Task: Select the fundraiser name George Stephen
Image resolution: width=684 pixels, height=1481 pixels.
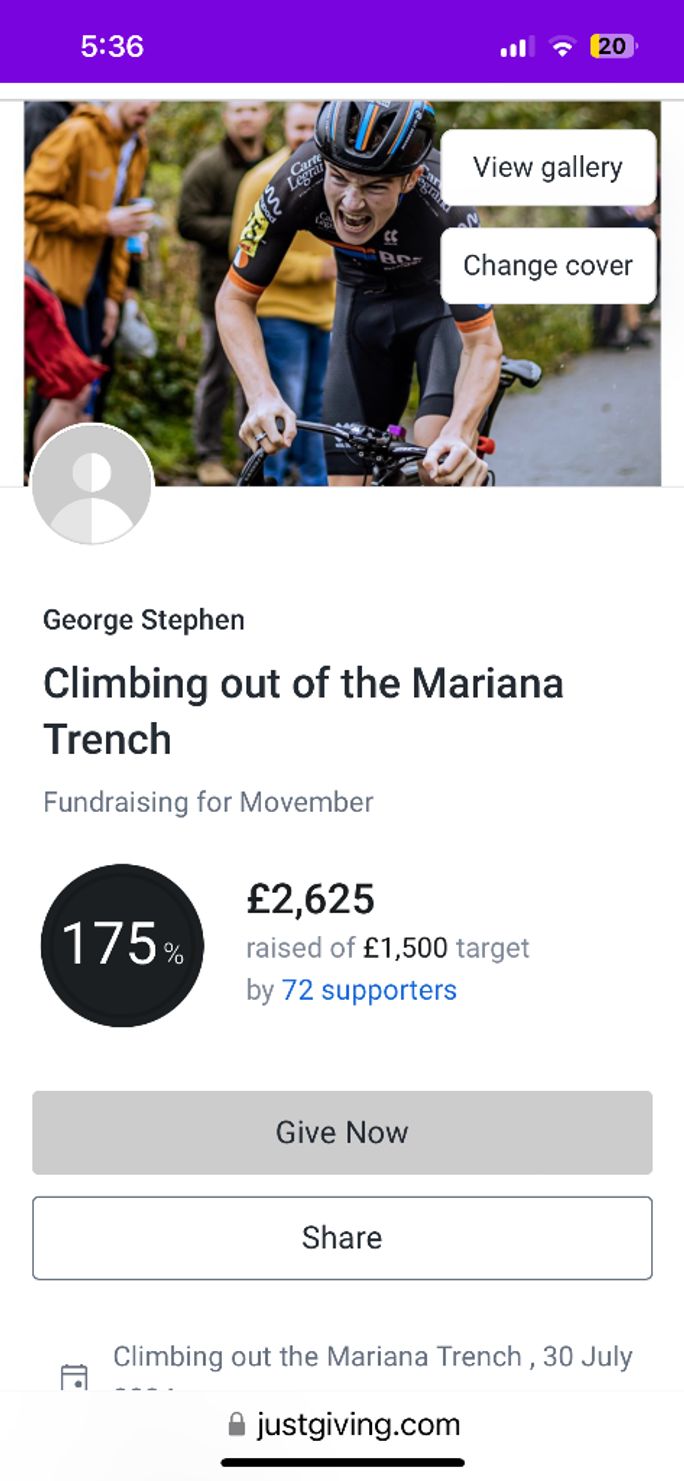Action: pyautogui.click(x=144, y=620)
